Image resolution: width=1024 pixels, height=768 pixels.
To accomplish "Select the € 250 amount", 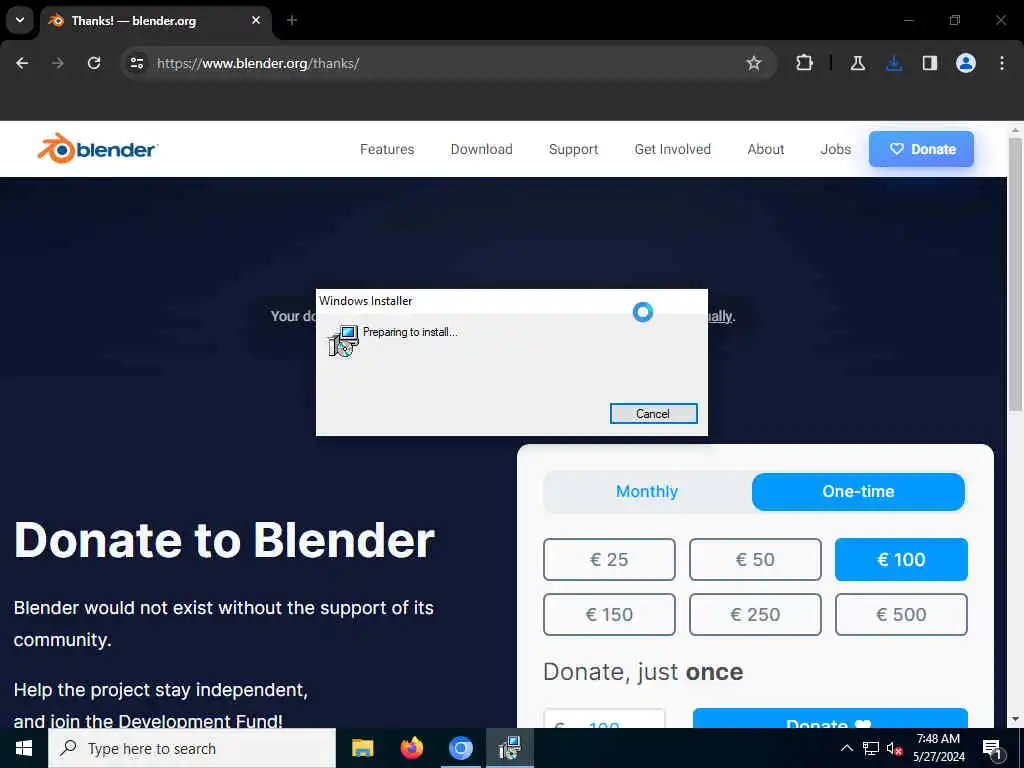I will tap(755, 615).
